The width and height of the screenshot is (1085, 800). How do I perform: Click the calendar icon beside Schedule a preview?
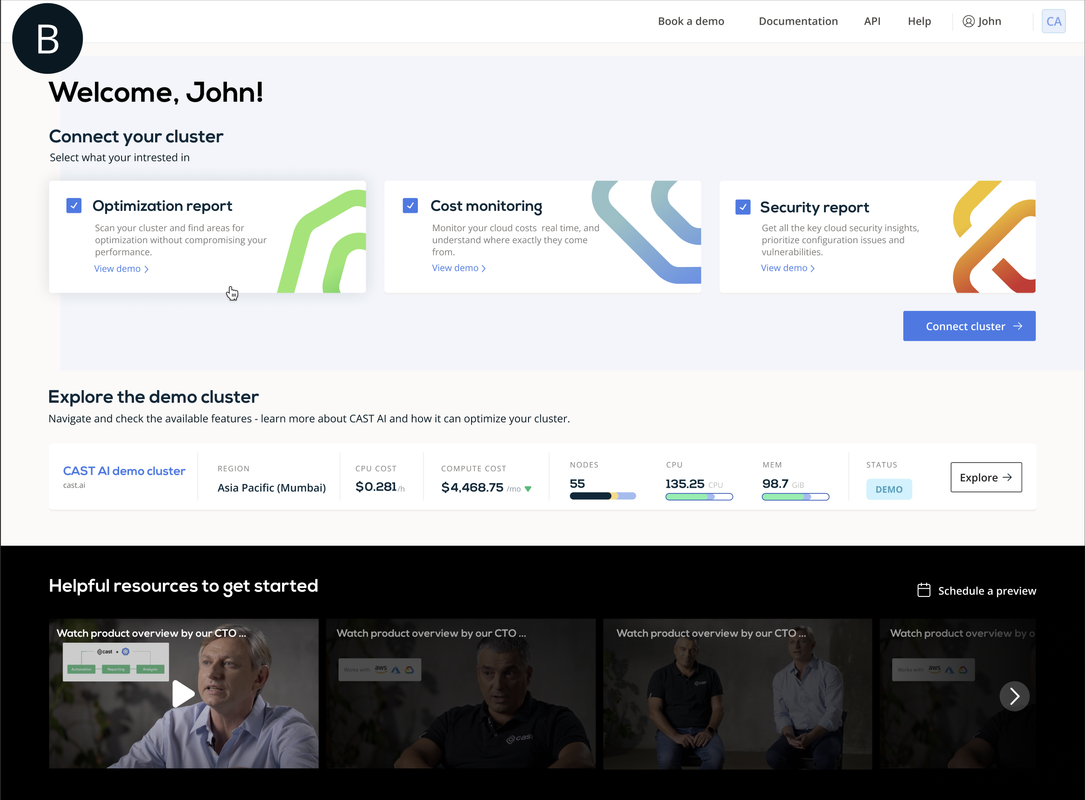pyautogui.click(x=924, y=590)
